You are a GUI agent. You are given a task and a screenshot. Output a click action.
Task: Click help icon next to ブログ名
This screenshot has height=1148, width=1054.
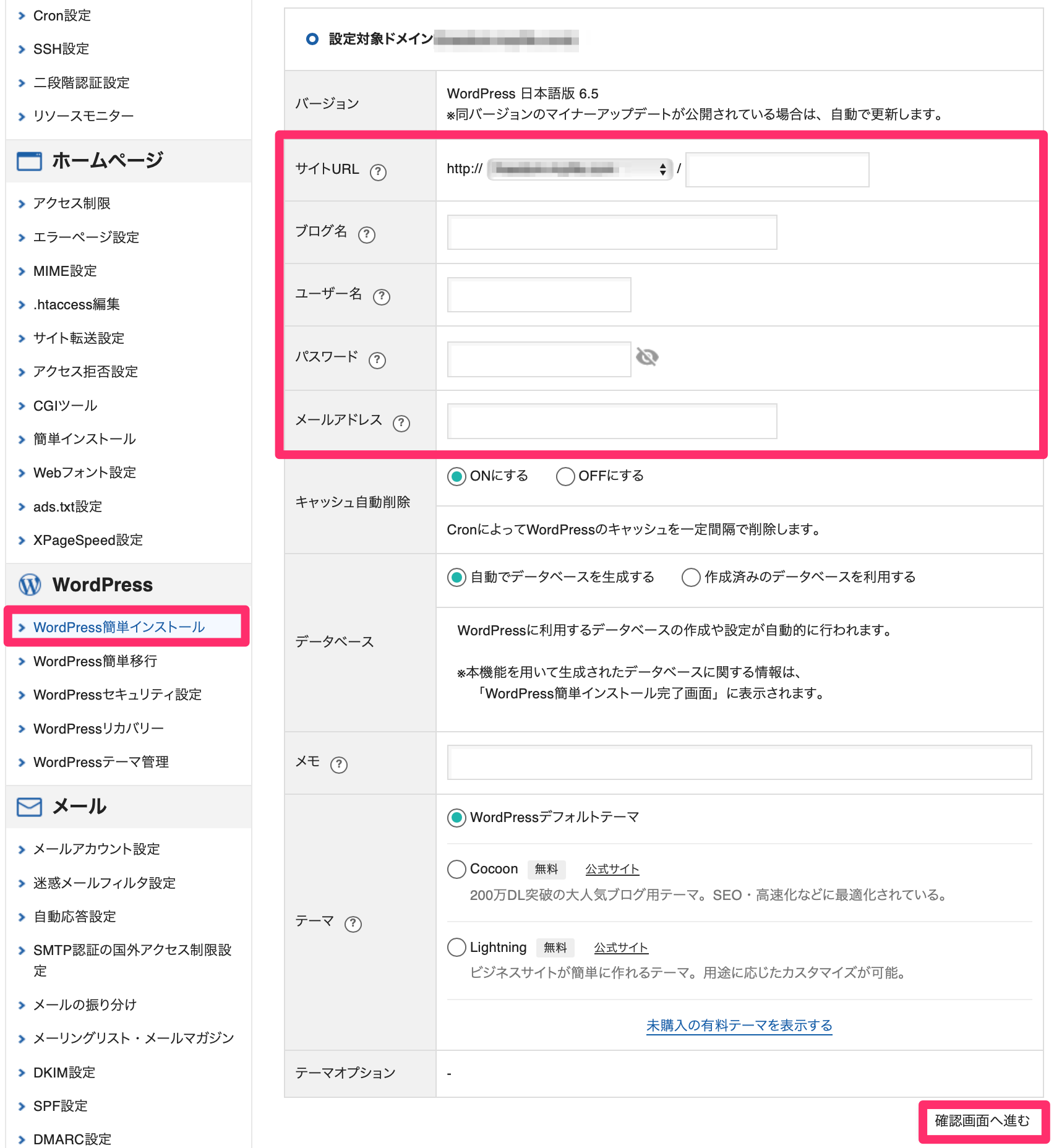tap(367, 234)
